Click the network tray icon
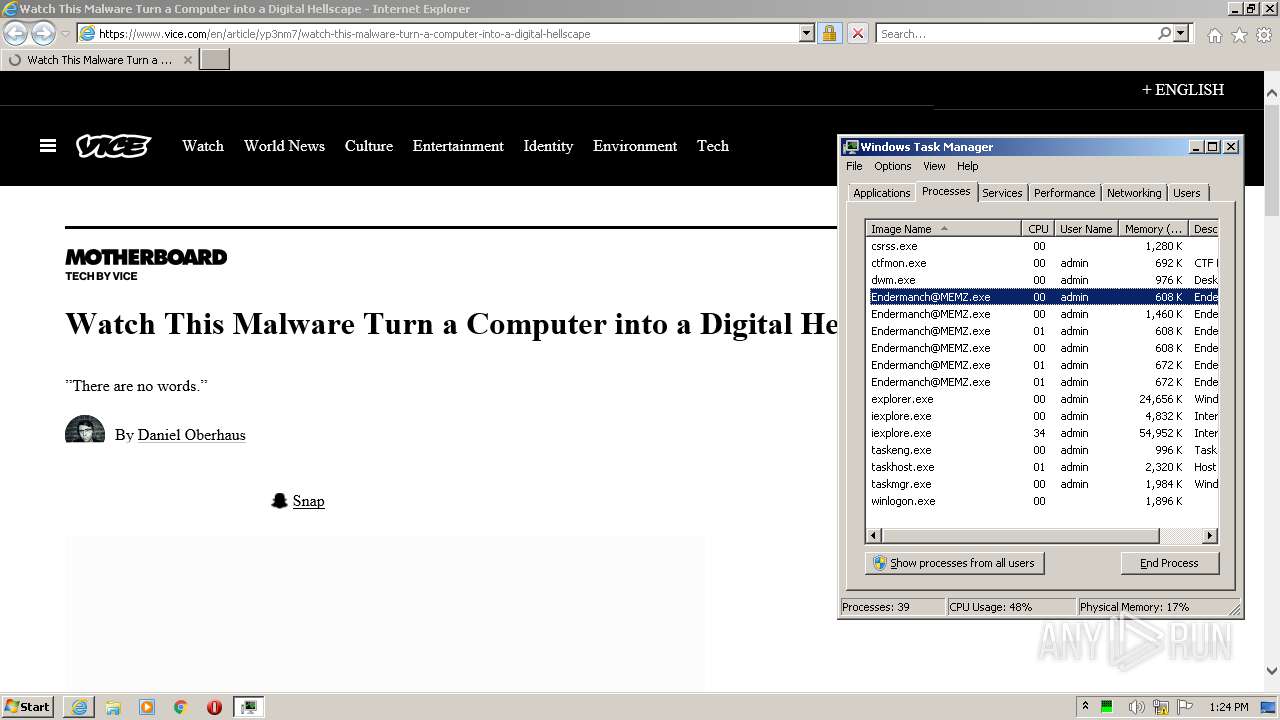1280x720 pixels. [1161, 707]
